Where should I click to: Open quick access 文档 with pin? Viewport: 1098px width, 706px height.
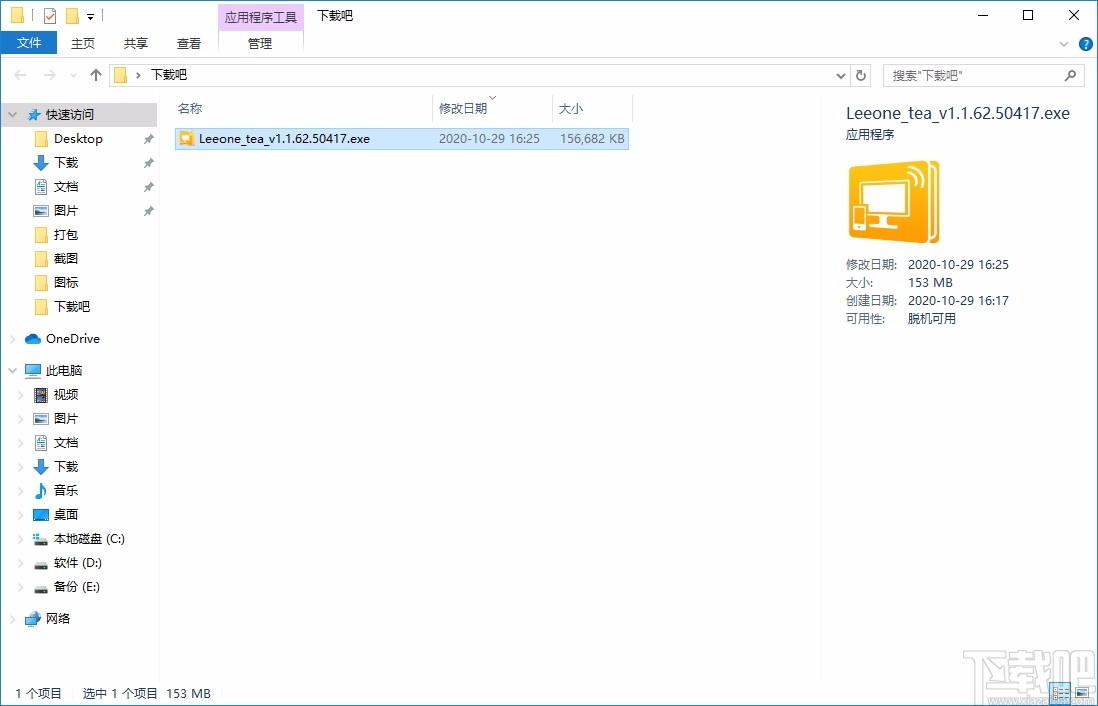(x=66, y=186)
